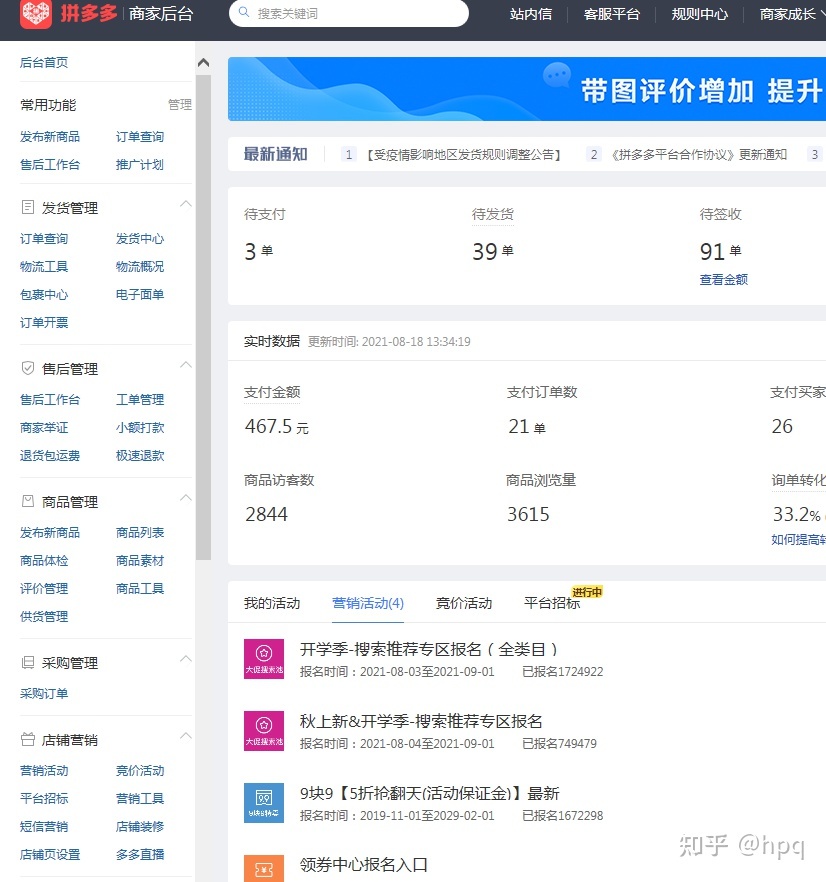Collapse the 发货管理 section
The width and height of the screenshot is (826, 882).
(186, 204)
